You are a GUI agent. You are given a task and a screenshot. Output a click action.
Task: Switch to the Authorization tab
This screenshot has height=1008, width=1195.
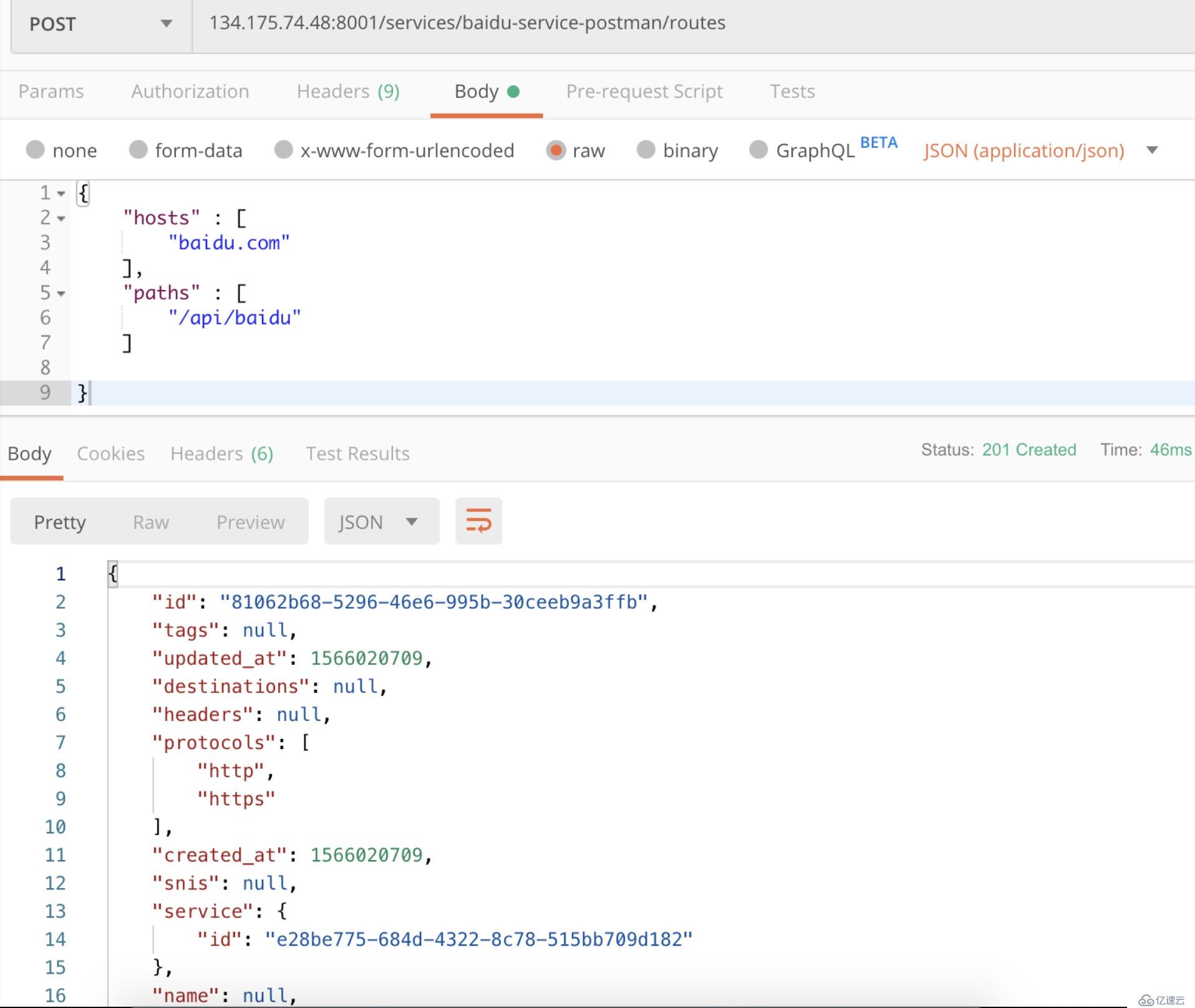point(190,92)
